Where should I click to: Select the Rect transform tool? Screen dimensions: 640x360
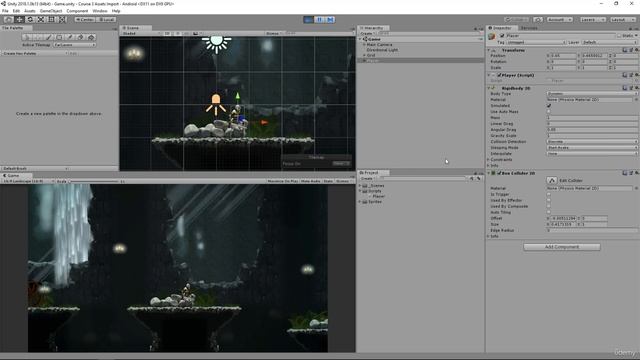[51, 19]
